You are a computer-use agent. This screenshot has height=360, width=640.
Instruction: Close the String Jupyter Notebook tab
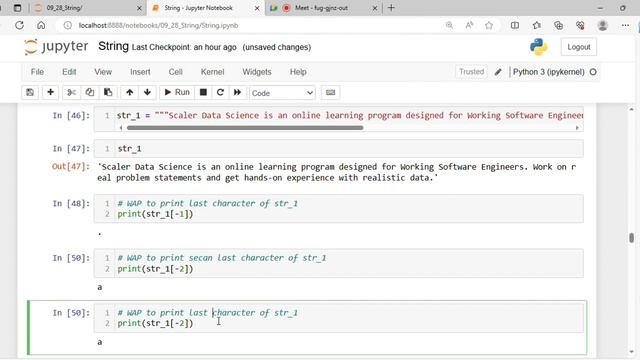257,8
